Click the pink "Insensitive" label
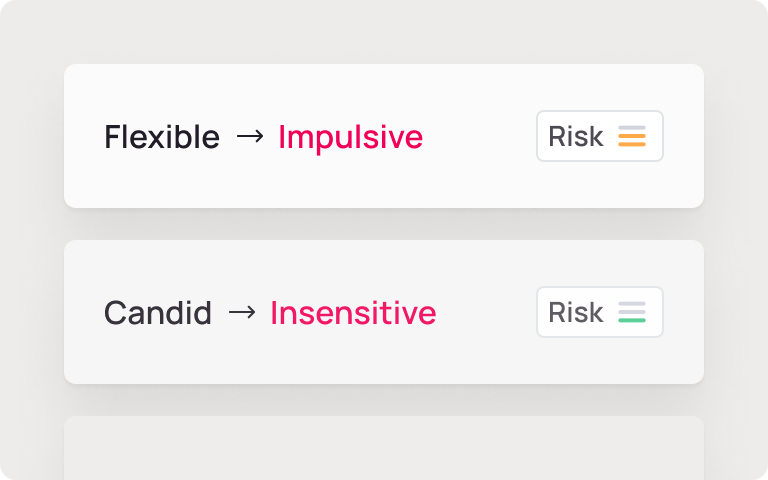This screenshot has width=768, height=480. point(353,313)
